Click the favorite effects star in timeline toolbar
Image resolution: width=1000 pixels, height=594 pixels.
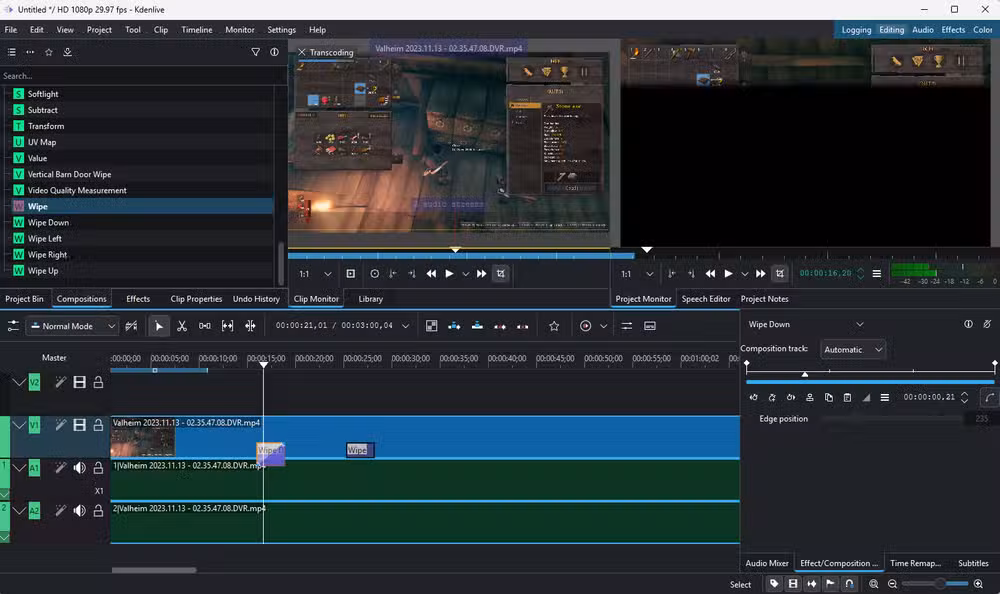tap(554, 326)
